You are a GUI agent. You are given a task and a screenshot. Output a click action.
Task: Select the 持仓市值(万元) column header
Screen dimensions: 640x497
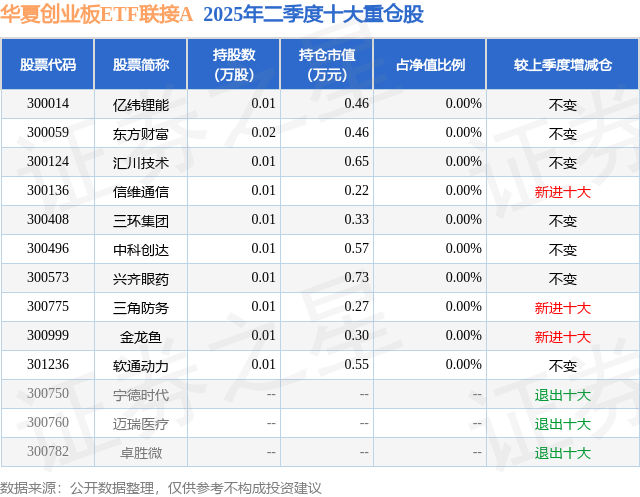point(327,64)
